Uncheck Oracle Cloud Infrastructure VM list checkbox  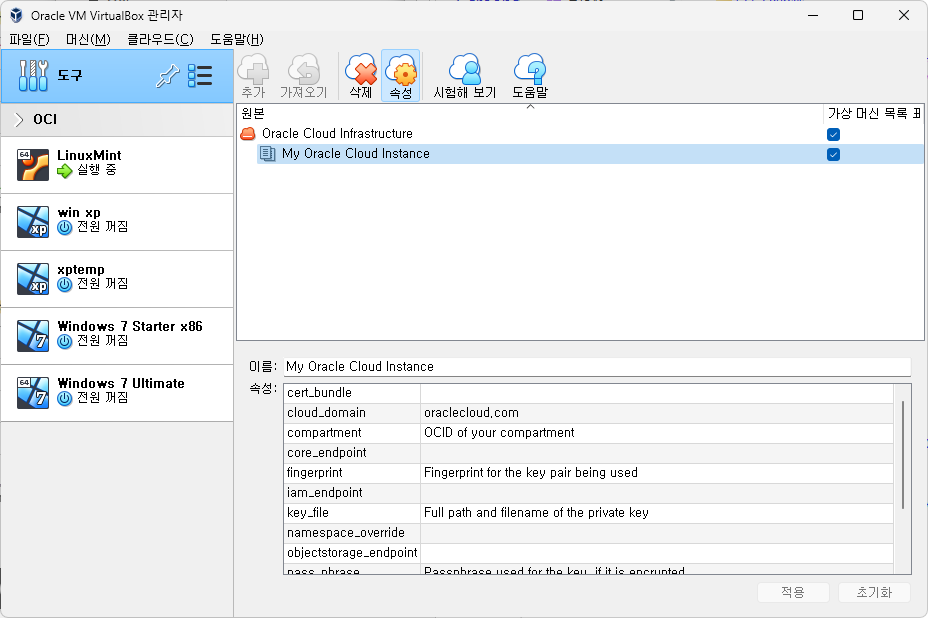(833, 134)
